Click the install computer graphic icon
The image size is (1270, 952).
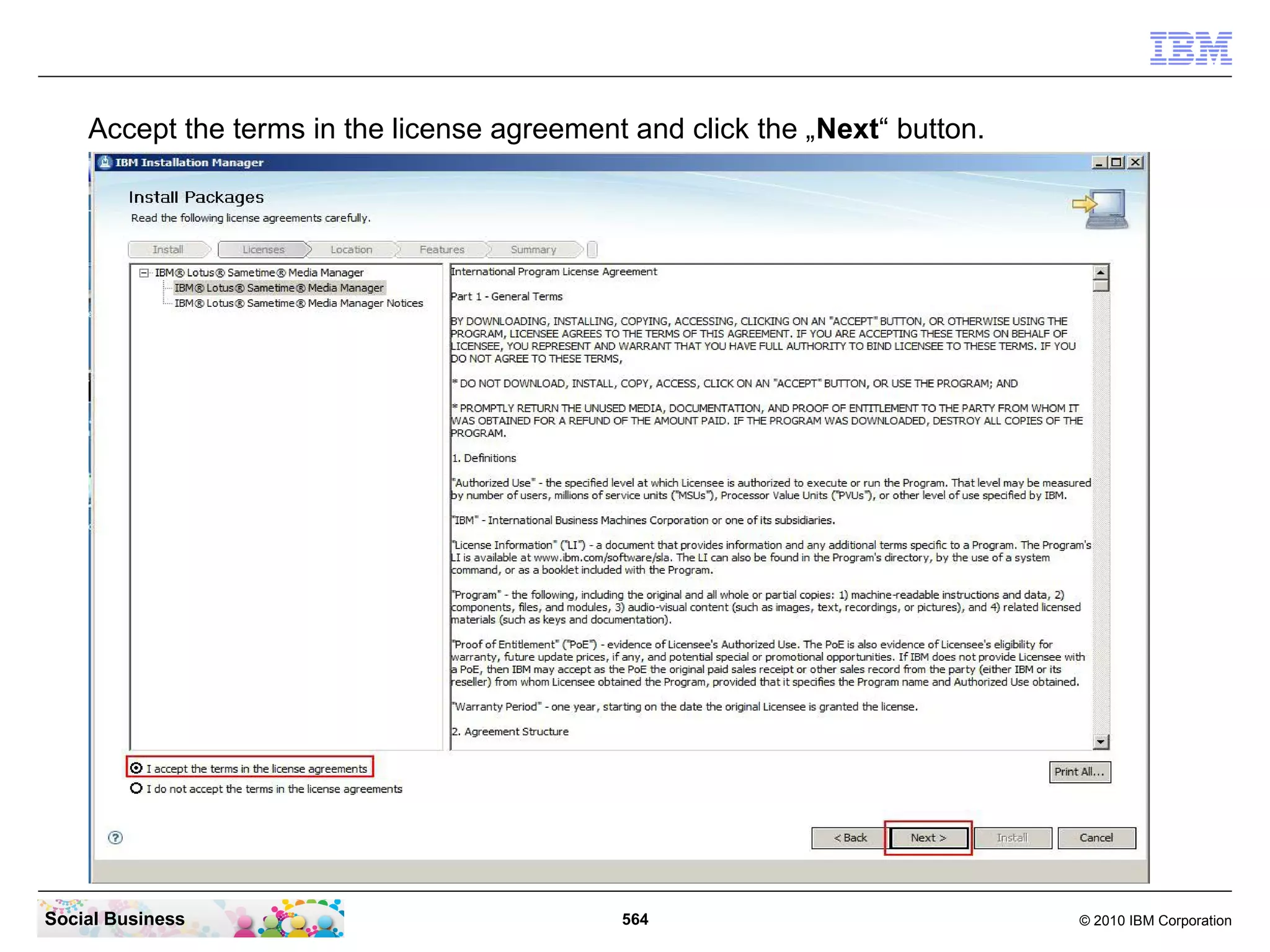(1101, 209)
